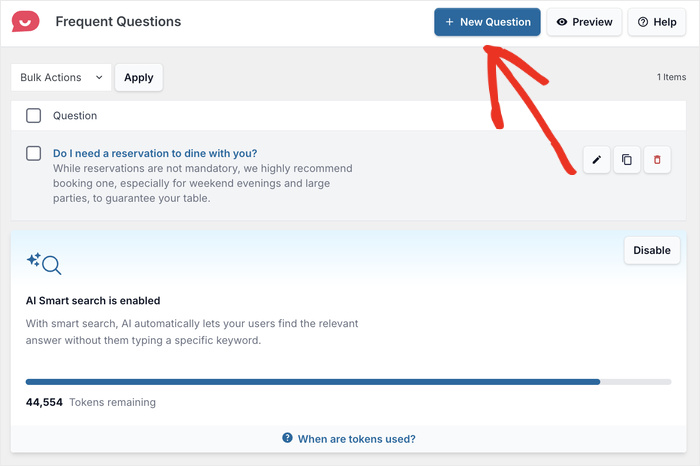Click the Question column header label
This screenshot has width=700, height=466.
(x=75, y=115)
